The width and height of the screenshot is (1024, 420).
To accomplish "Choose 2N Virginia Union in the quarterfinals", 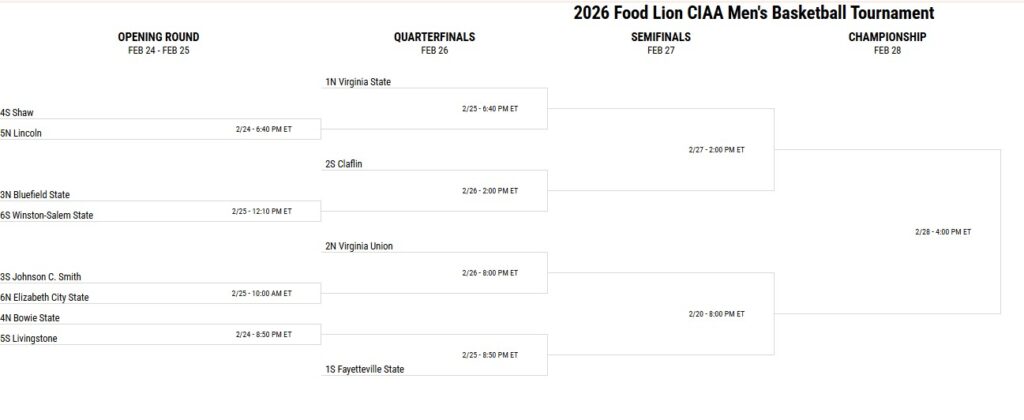I will pos(358,246).
